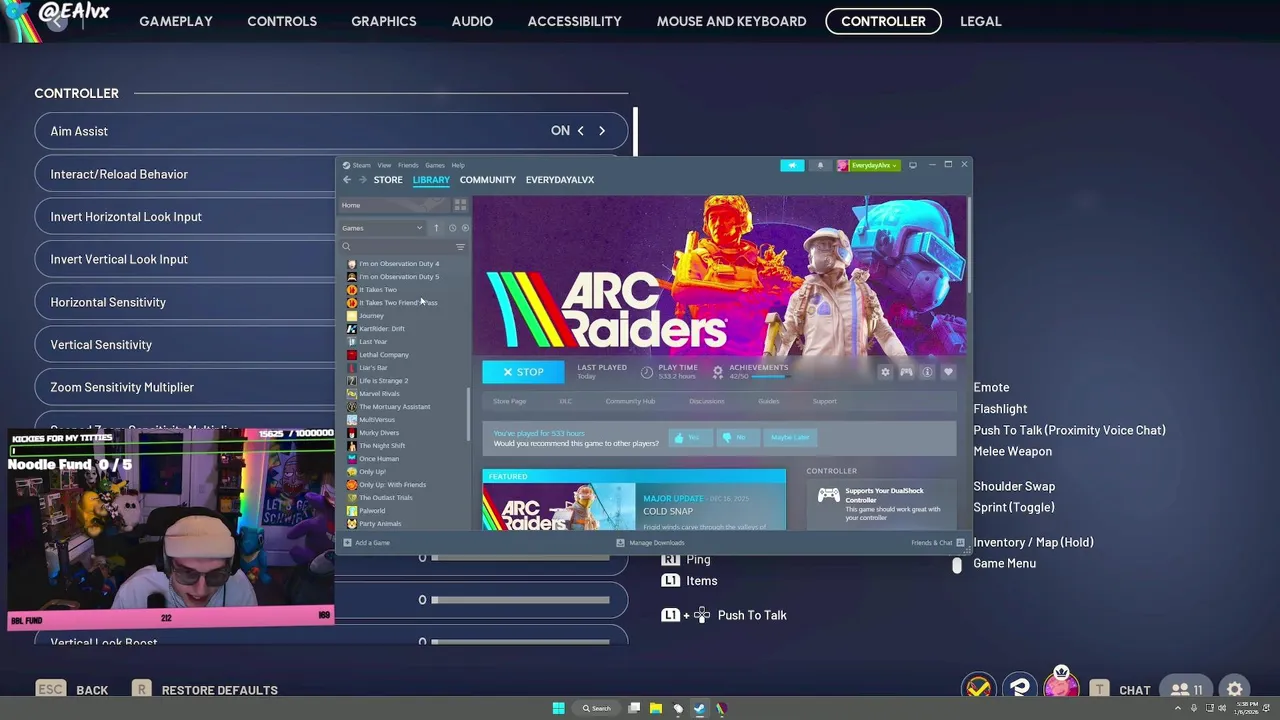The width and height of the screenshot is (1280, 720).
Task: Open Steam notifications bell
Action: pyautogui.click(x=820, y=165)
